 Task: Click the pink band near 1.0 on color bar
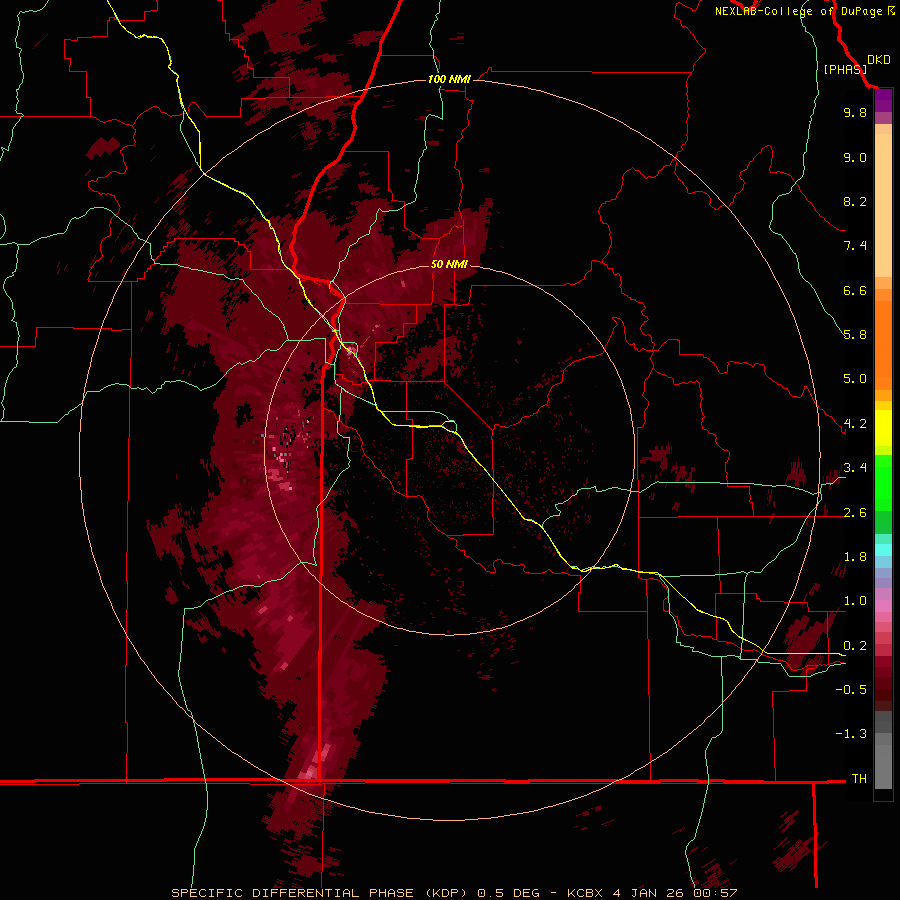883,606
